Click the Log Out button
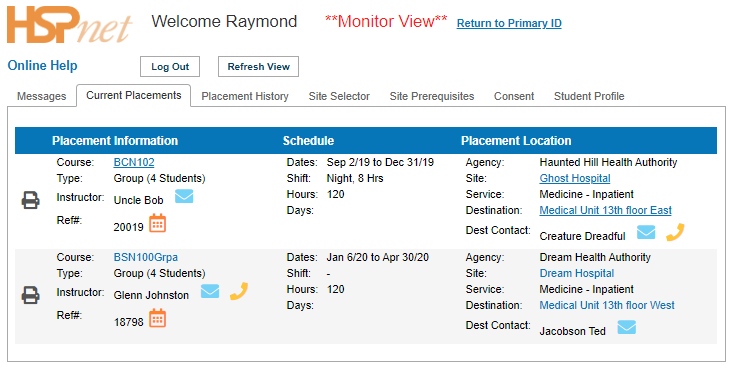 [170, 66]
